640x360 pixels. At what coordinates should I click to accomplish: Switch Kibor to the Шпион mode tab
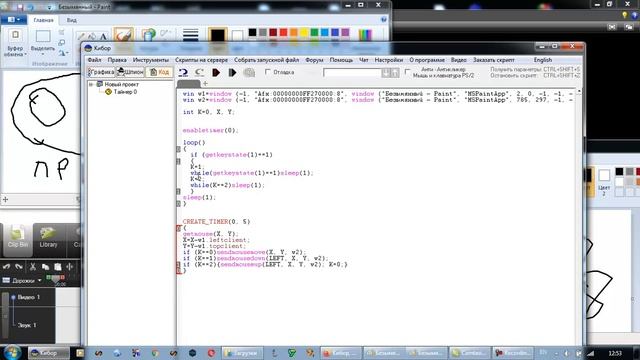[x=130, y=72]
